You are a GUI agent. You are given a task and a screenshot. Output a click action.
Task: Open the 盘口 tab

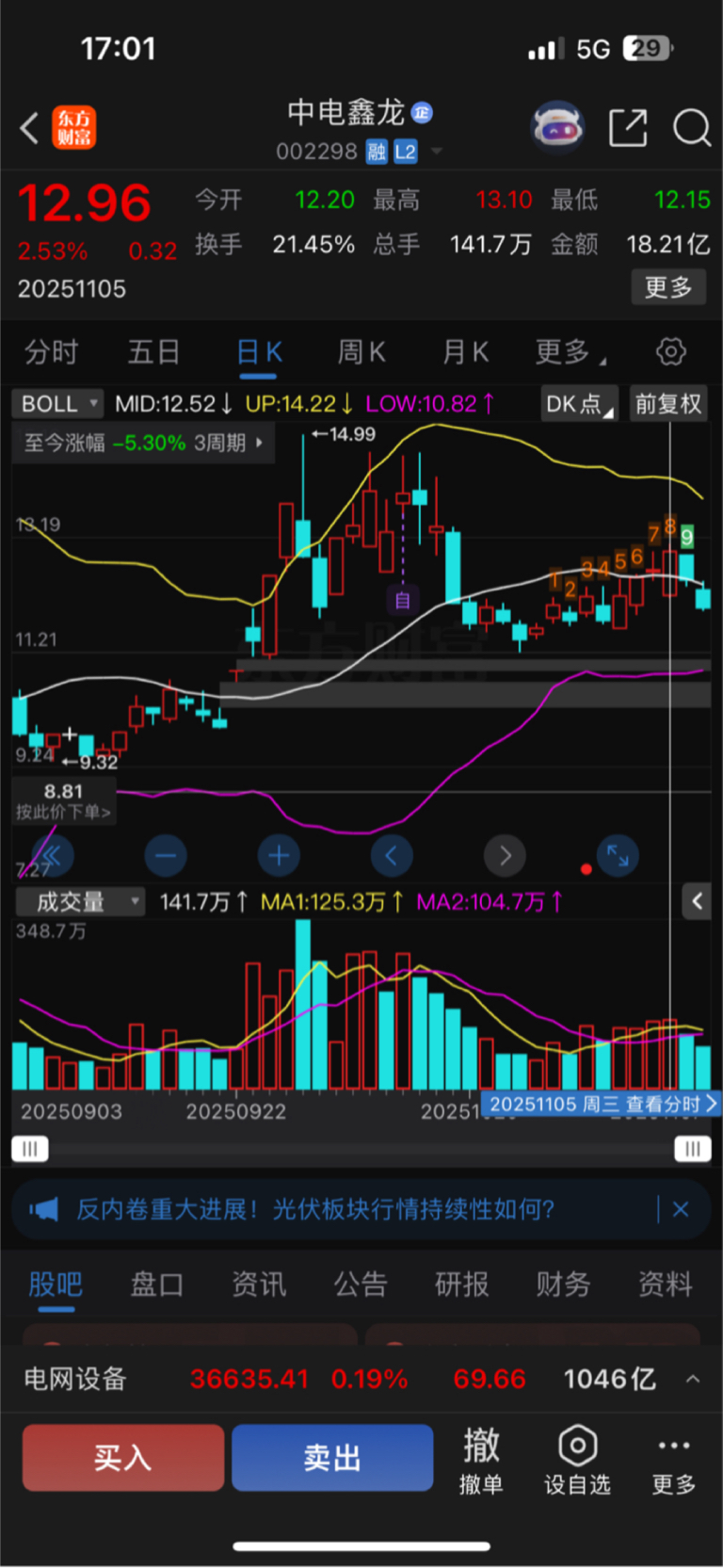[157, 1285]
